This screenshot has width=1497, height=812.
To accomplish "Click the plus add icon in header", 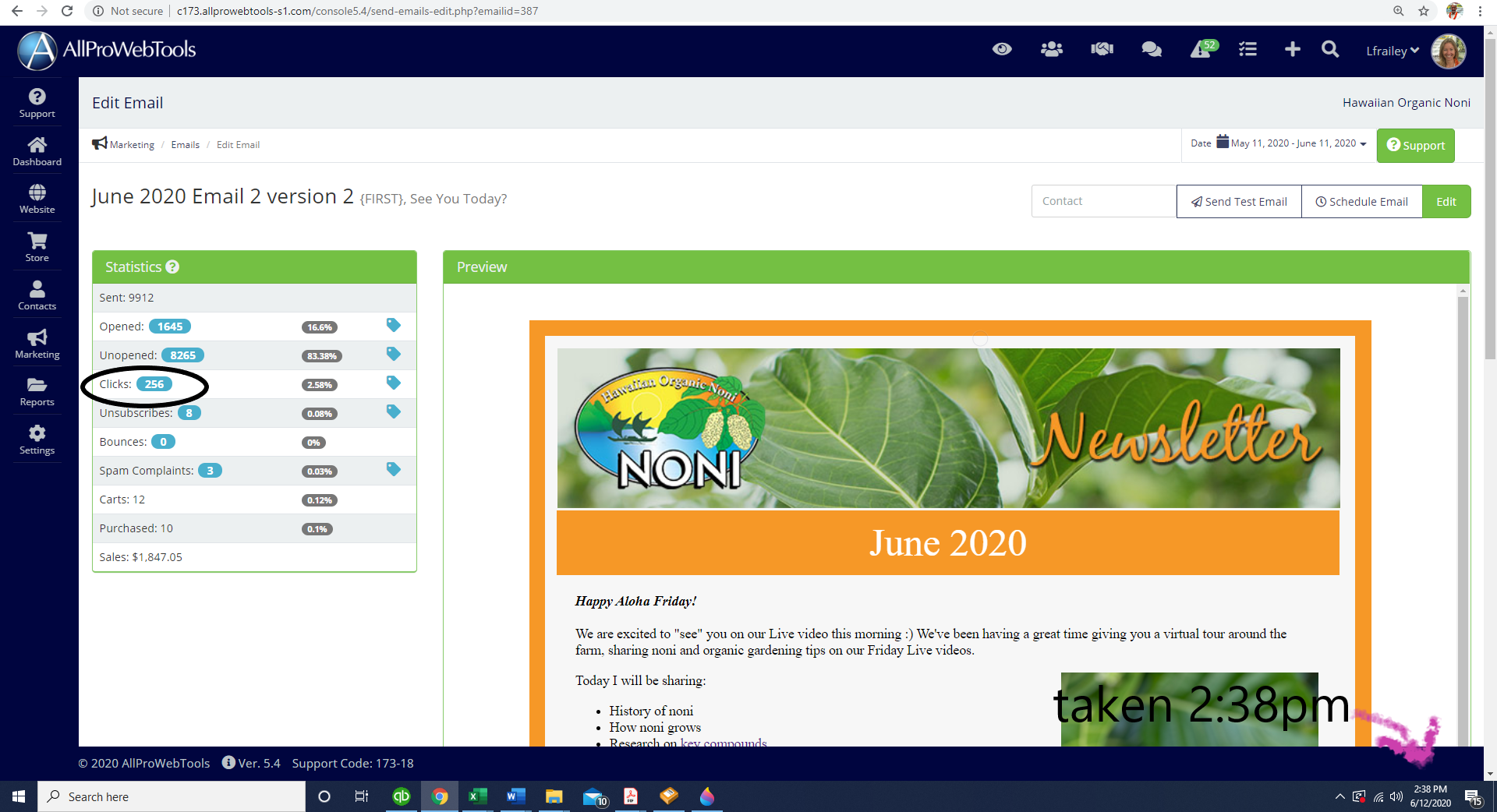I will click(1292, 49).
